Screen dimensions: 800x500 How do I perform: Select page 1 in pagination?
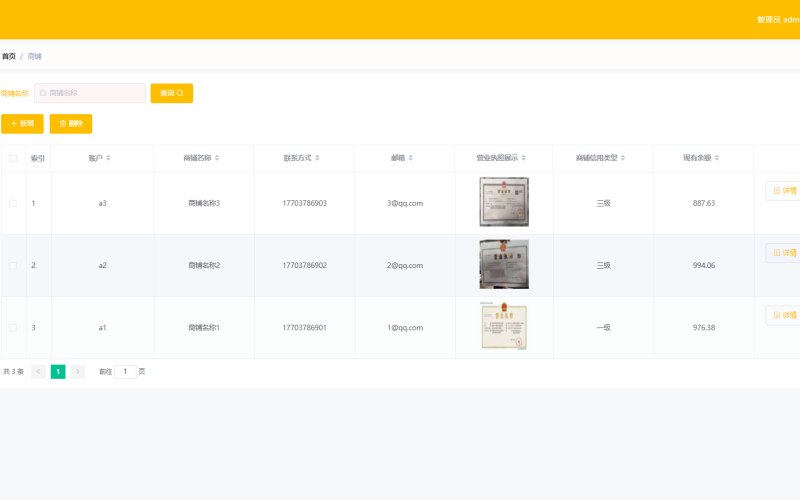click(58, 371)
